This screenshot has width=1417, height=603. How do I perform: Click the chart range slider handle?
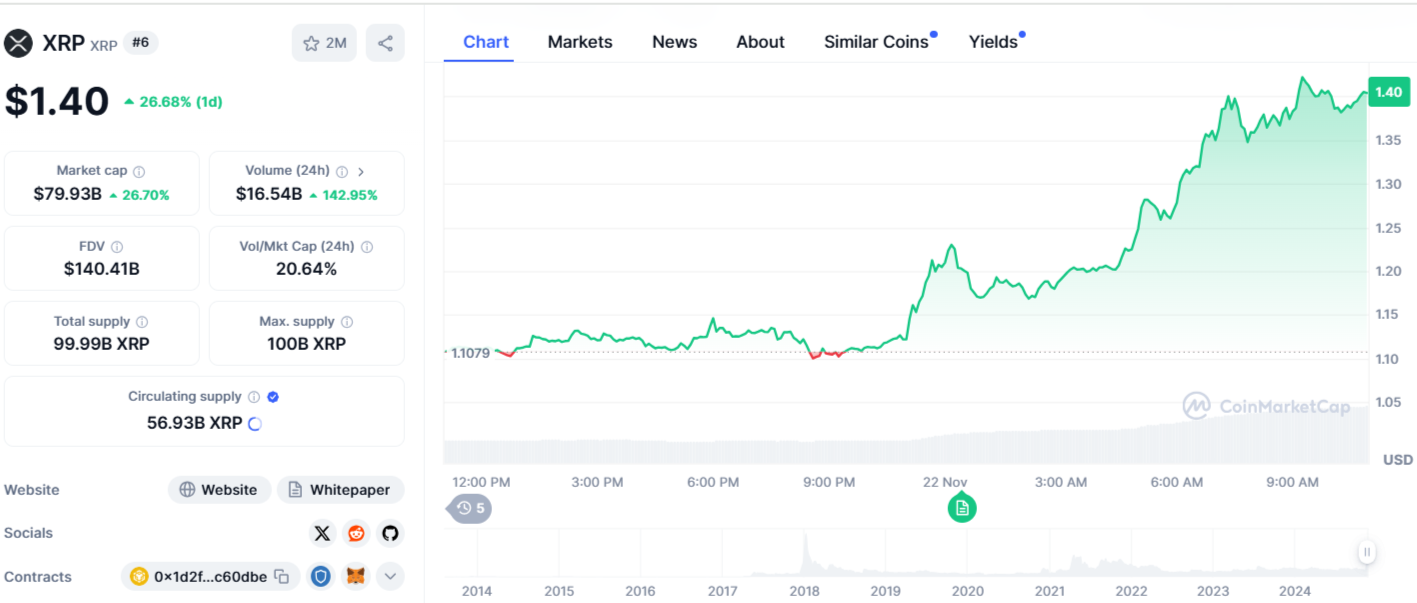[x=1366, y=551]
